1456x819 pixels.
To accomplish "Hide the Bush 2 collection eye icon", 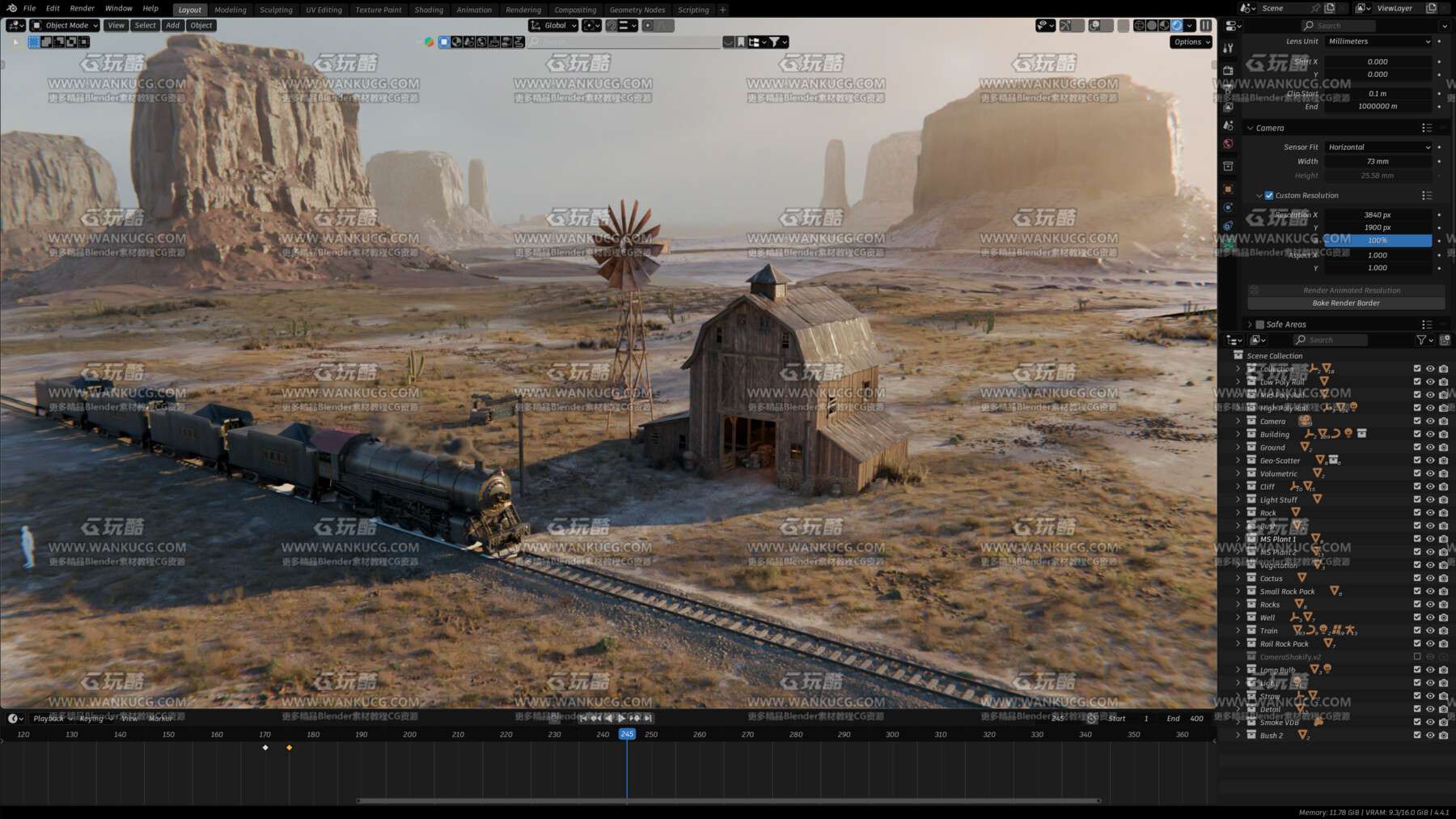I will click(x=1430, y=736).
